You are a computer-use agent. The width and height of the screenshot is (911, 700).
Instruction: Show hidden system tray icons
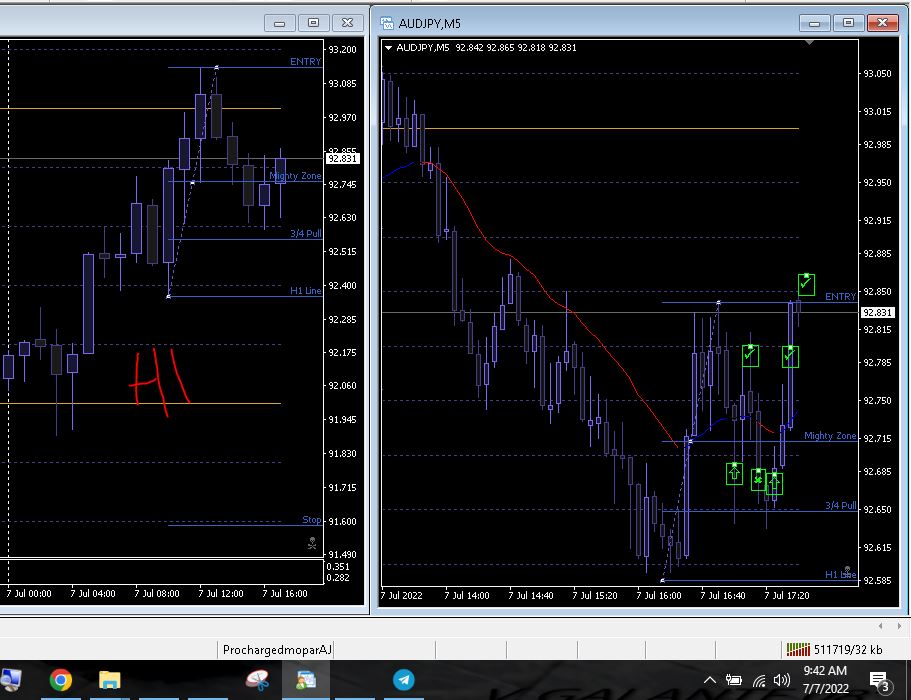coord(711,681)
